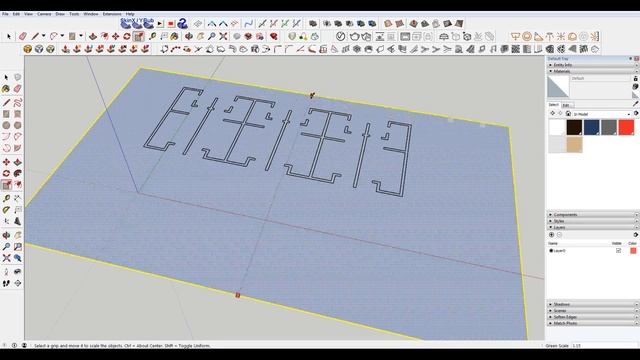Expand the Entity Info panel
640x360 pixels.
593,65
